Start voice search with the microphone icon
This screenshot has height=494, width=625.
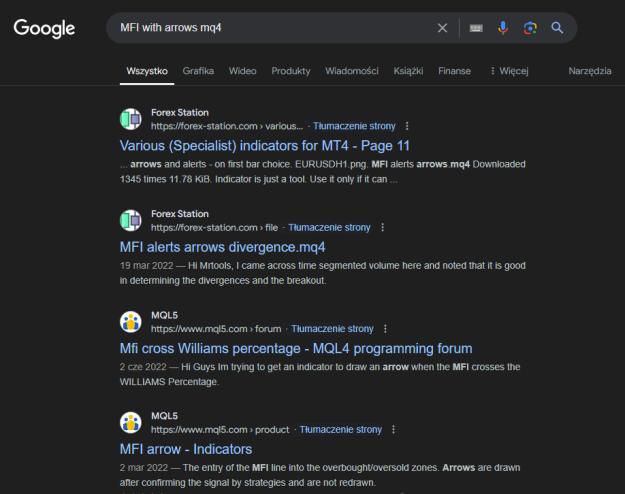point(503,28)
